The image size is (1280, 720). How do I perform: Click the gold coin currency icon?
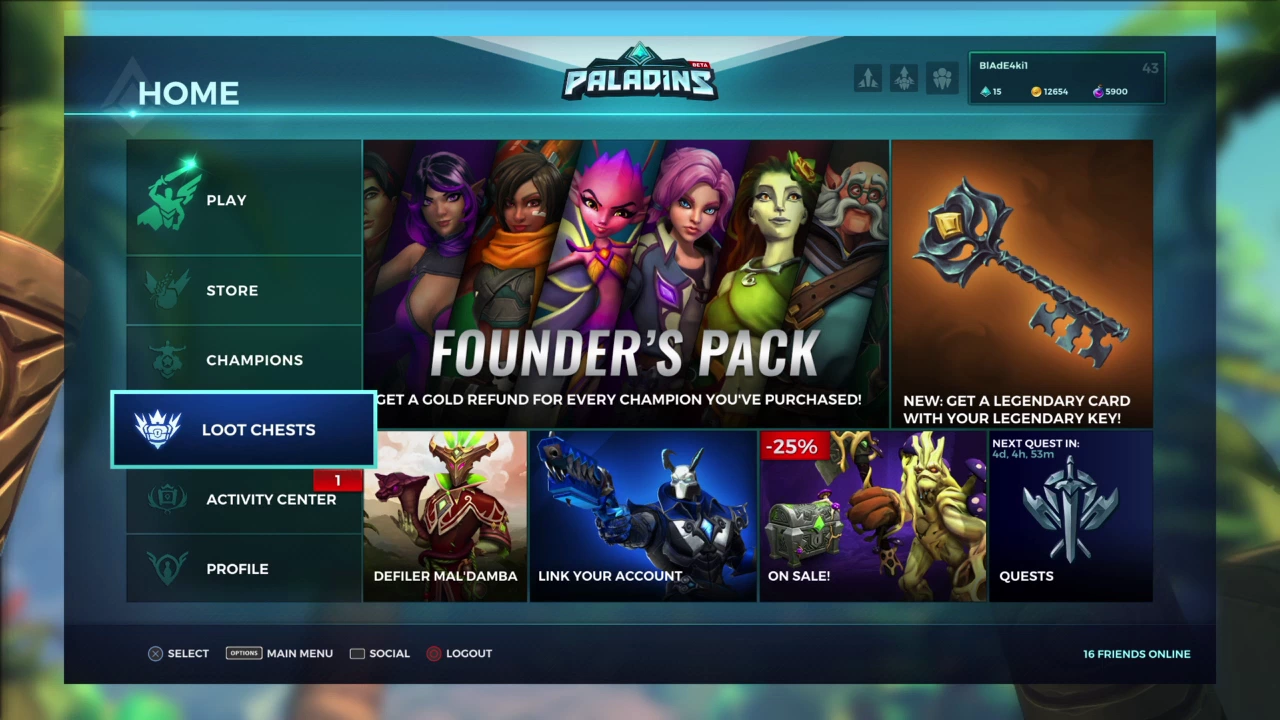pos(1036,91)
